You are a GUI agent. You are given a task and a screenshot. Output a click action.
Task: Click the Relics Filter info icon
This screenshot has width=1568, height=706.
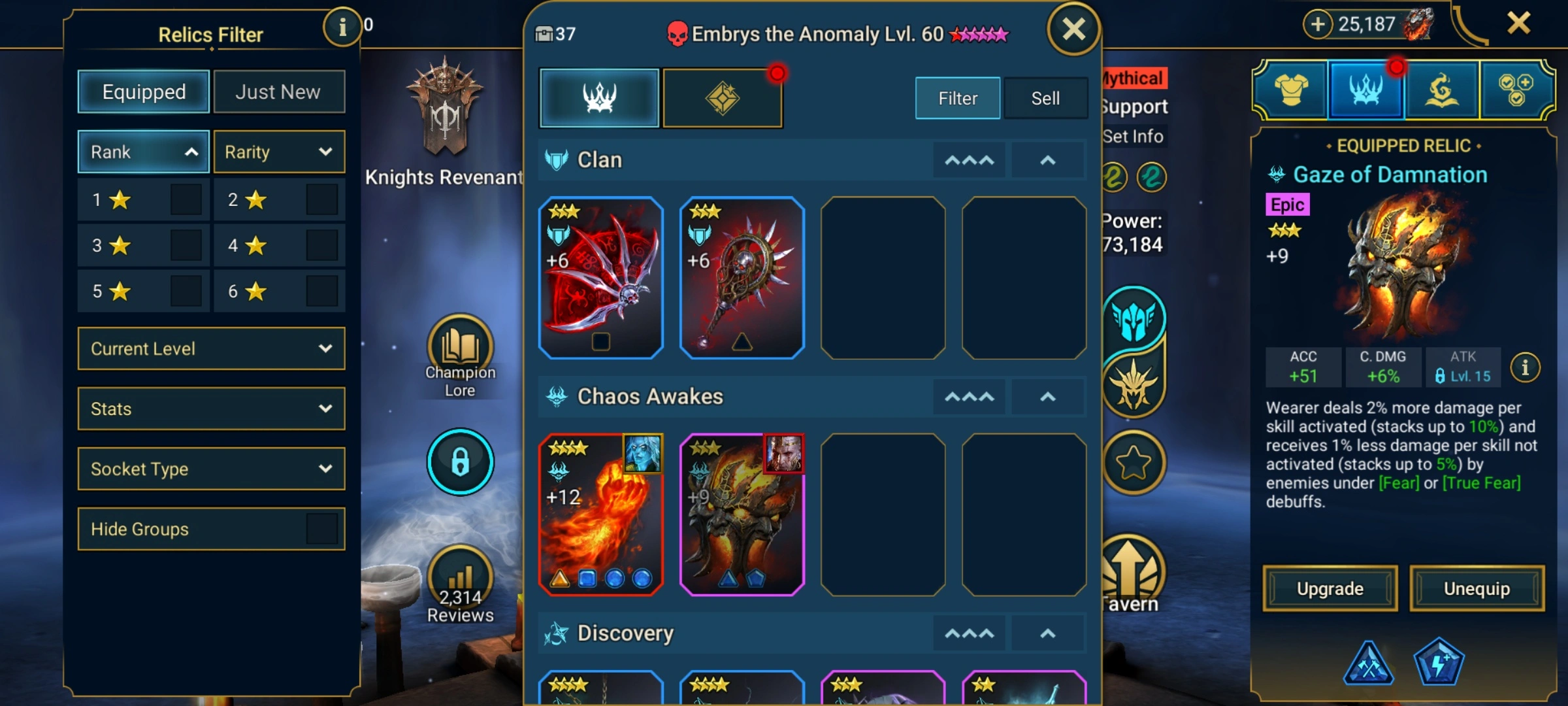click(x=342, y=27)
